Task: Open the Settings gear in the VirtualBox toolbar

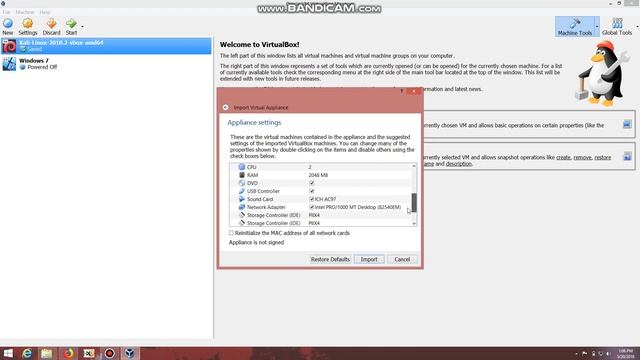Action: (28, 27)
